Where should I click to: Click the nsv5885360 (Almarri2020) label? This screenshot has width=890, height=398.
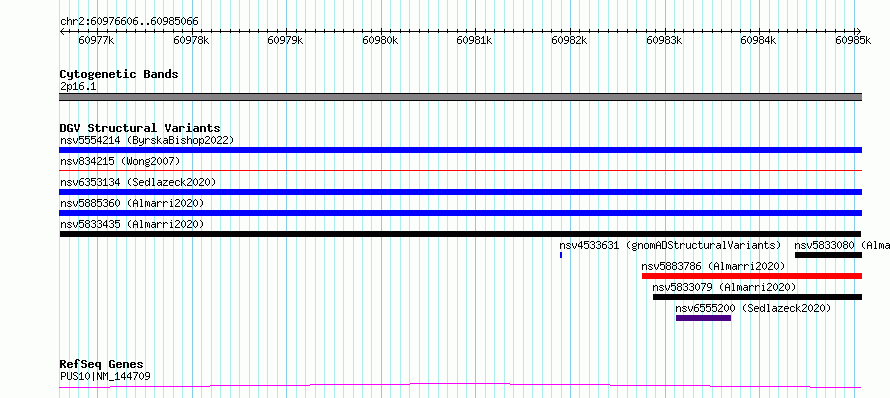pyautogui.click(x=132, y=203)
